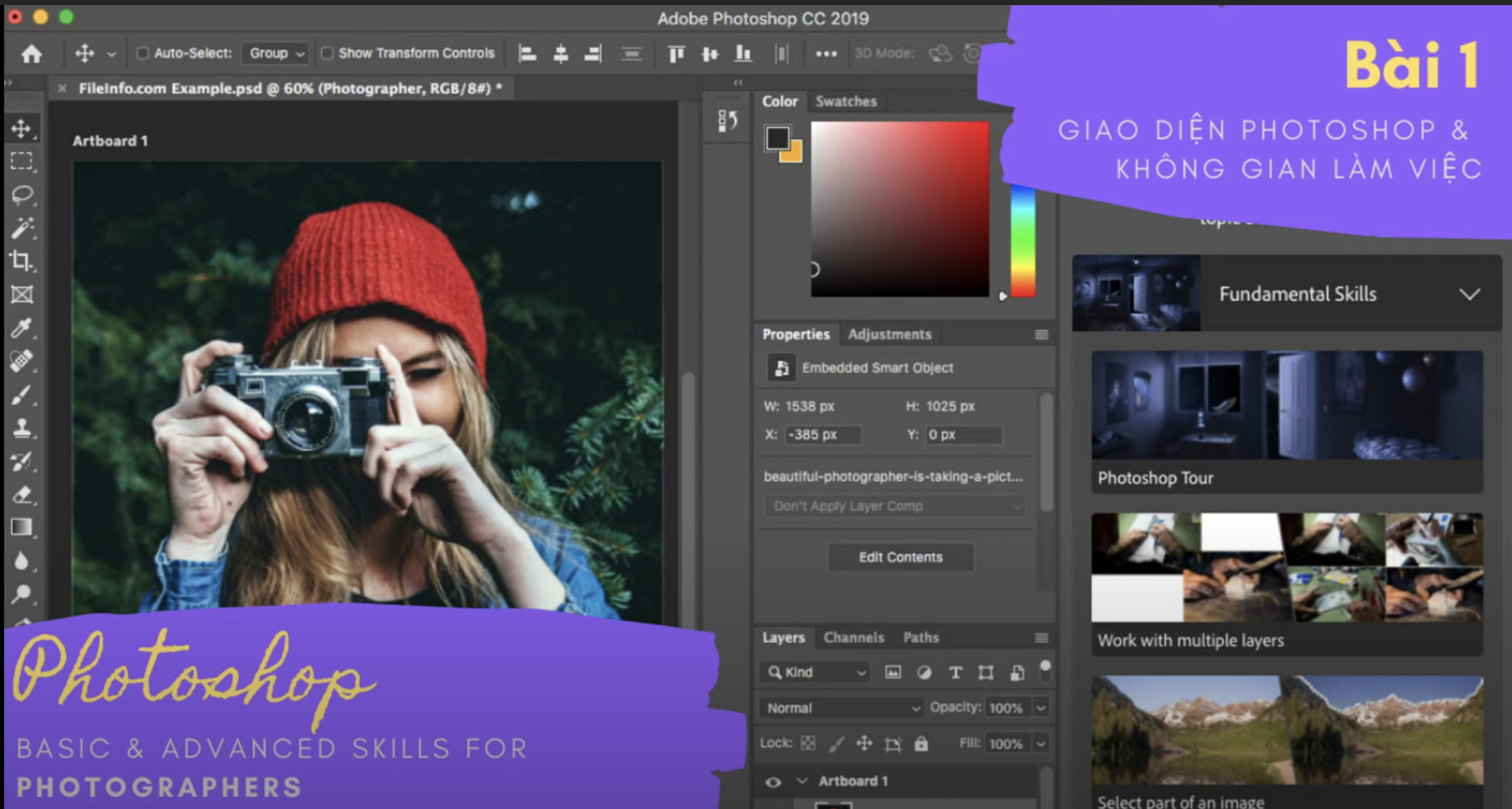Select the Lasso tool
Viewport: 1512px width, 809px height.
[22, 195]
